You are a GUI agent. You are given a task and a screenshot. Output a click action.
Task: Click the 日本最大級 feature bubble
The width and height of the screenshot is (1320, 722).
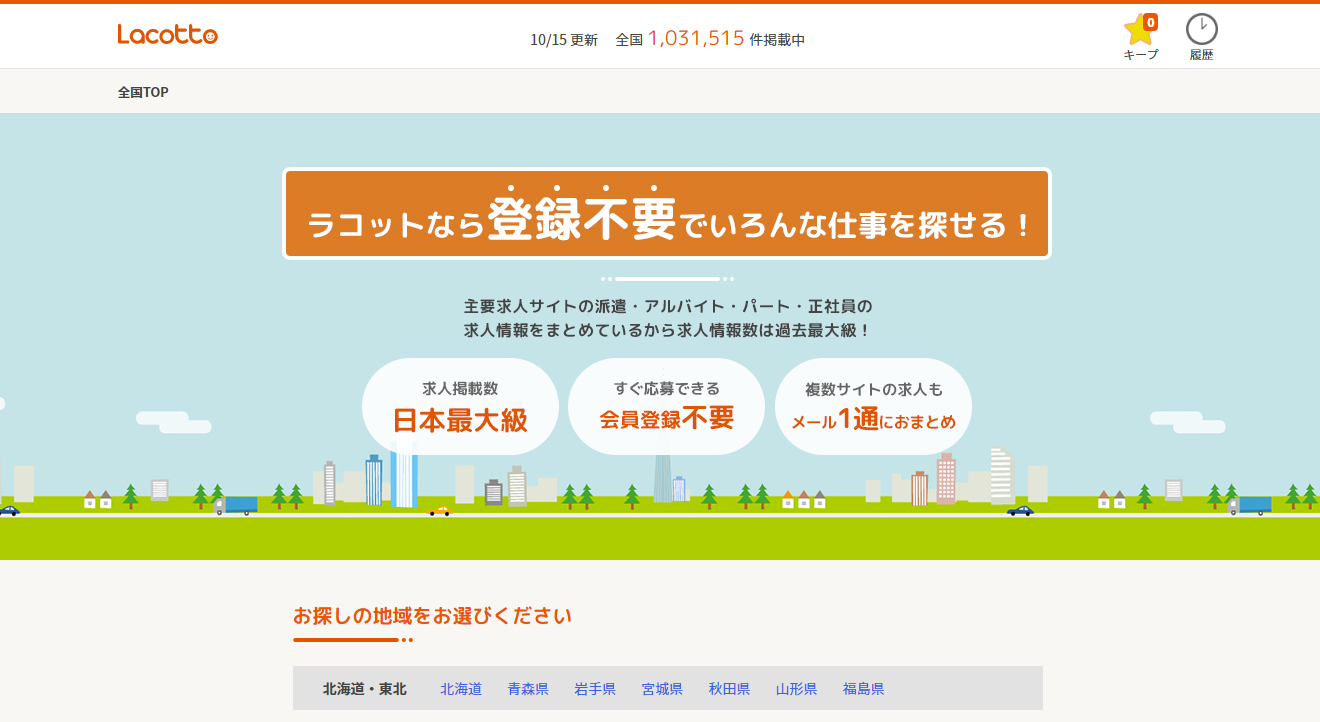point(460,407)
